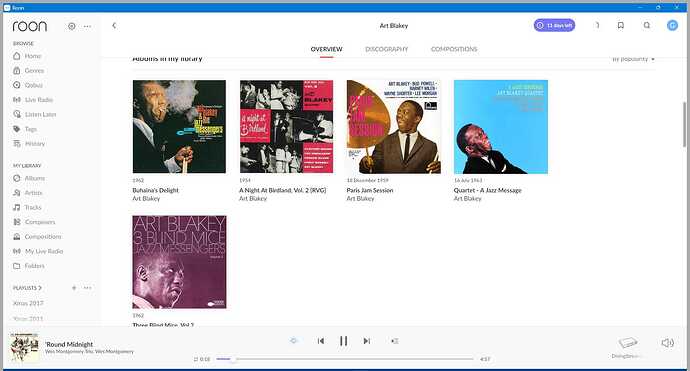
Task: Open the bookmarks icon in the header
Action: click(x=620, y=25)
